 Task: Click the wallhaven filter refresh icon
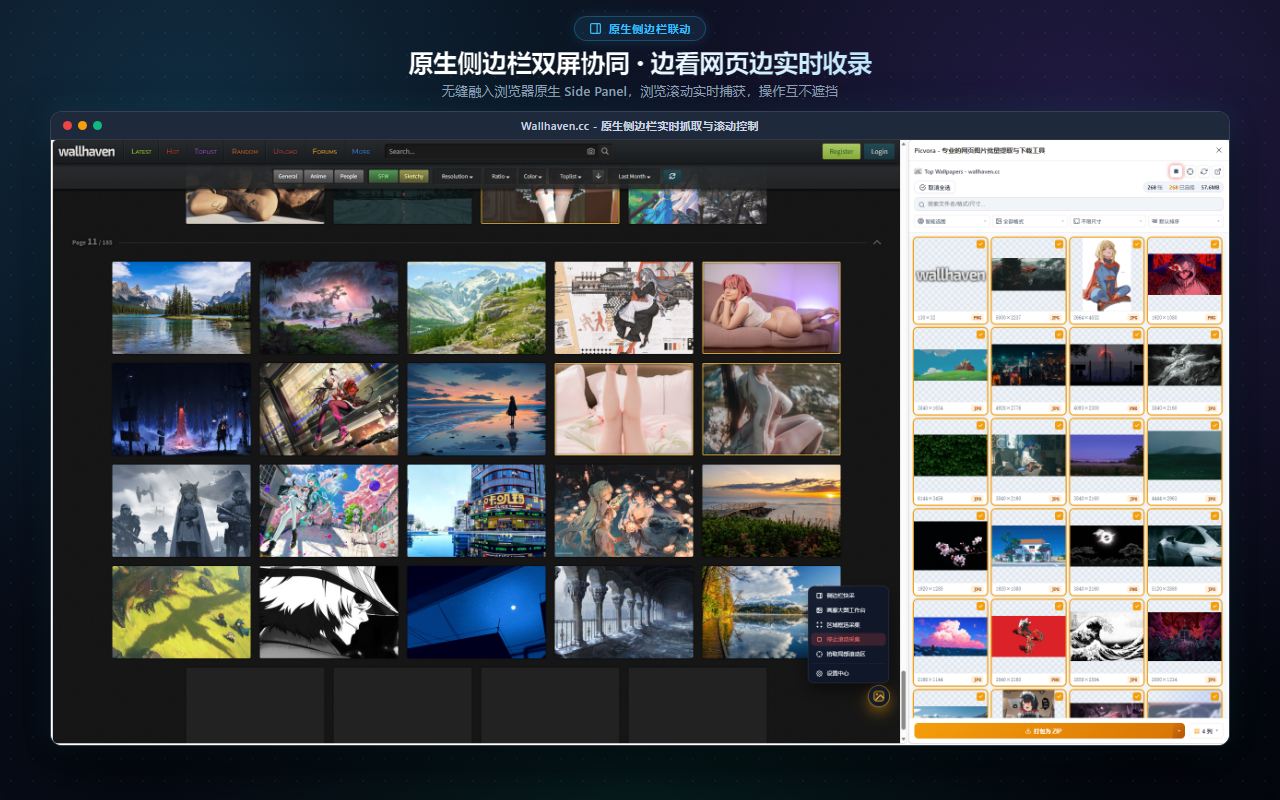pyautogui.click(x=672, y=176)
